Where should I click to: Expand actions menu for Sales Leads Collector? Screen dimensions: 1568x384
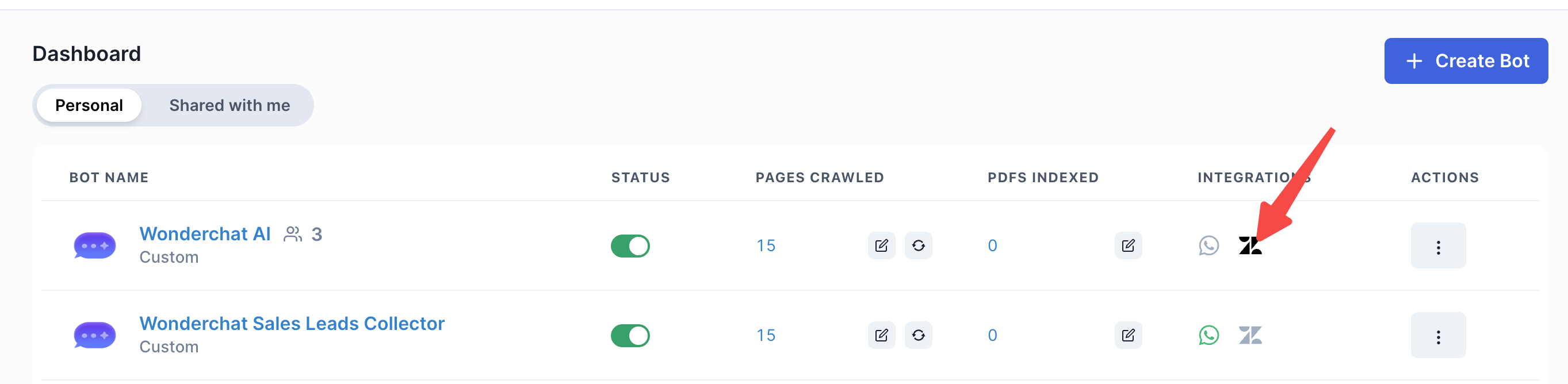pyautogui.click(x=1438, y=336)
